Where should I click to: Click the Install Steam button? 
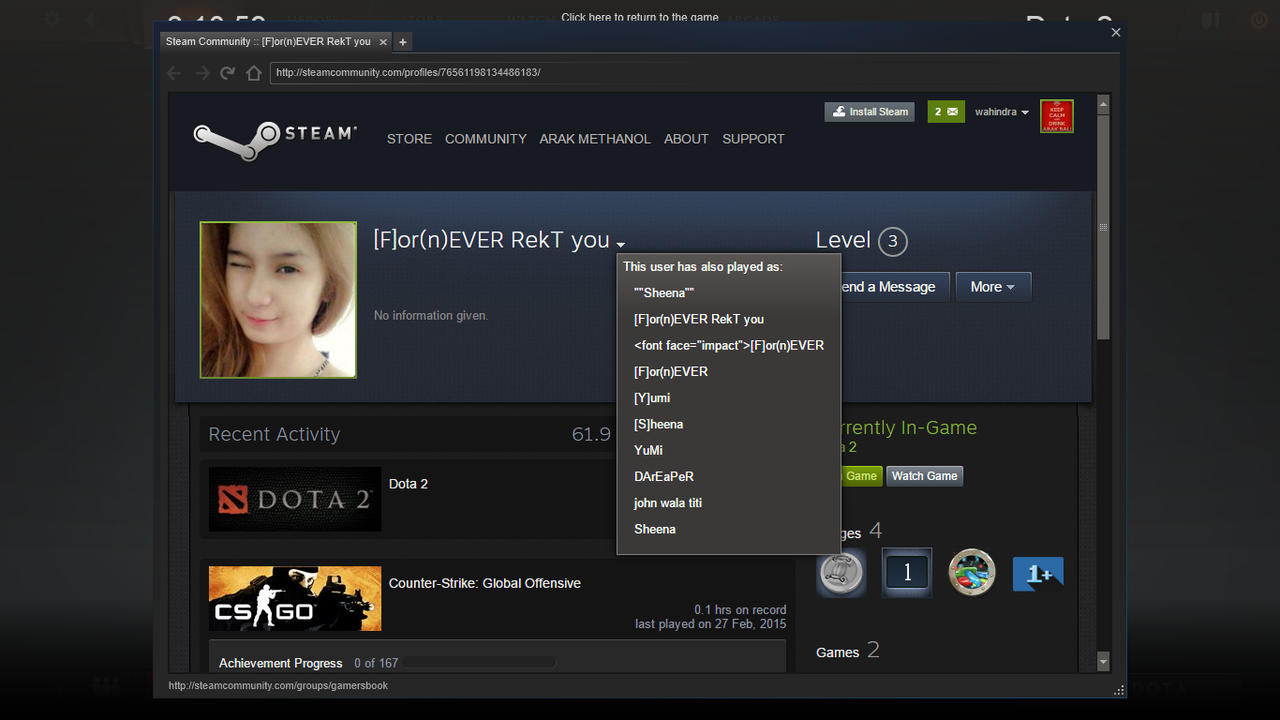tap(870, 112)
